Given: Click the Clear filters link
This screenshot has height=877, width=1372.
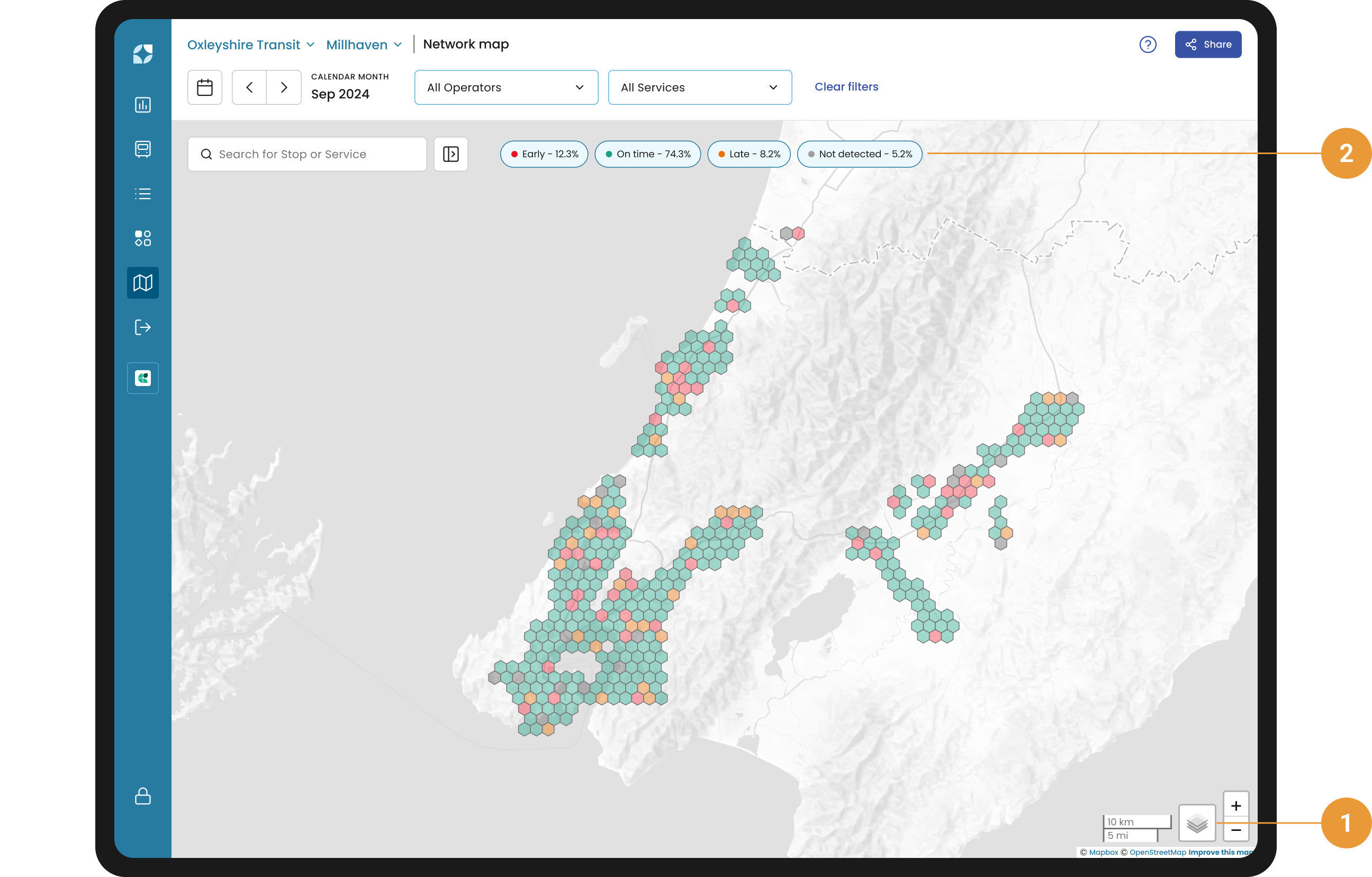Looking at the screenshot, I should [x=846, y=87].
